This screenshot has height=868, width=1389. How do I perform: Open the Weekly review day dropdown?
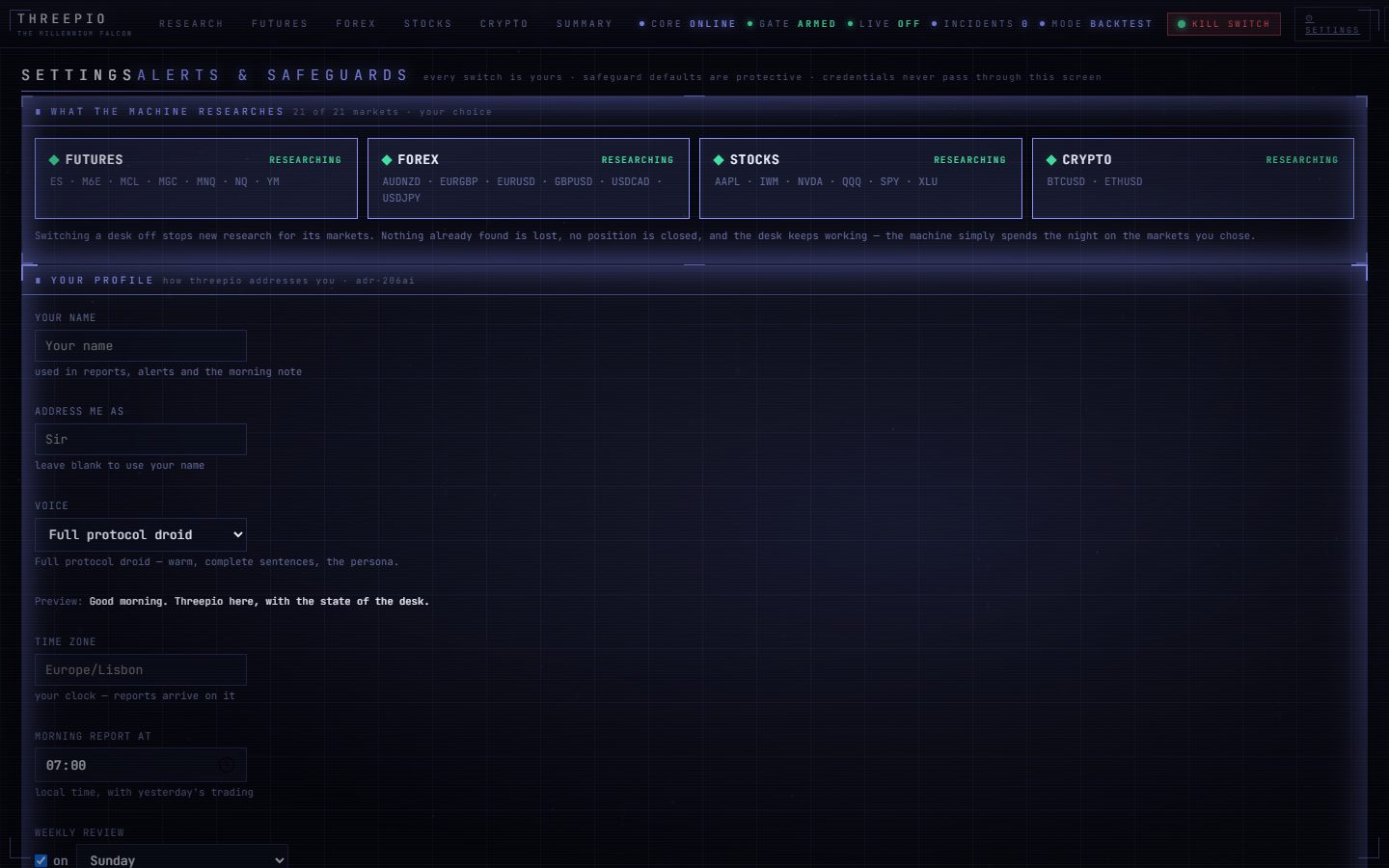(182, 858)
